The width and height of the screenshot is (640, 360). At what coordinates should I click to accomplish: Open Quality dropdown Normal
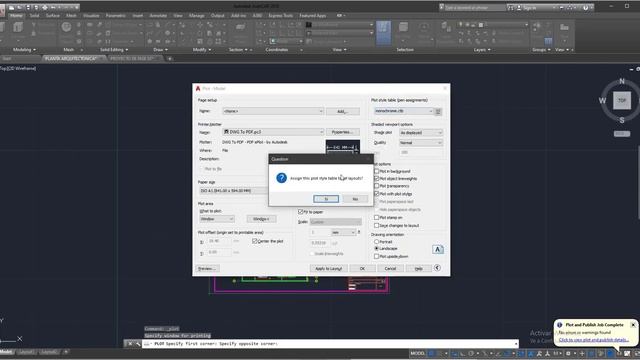421,143
